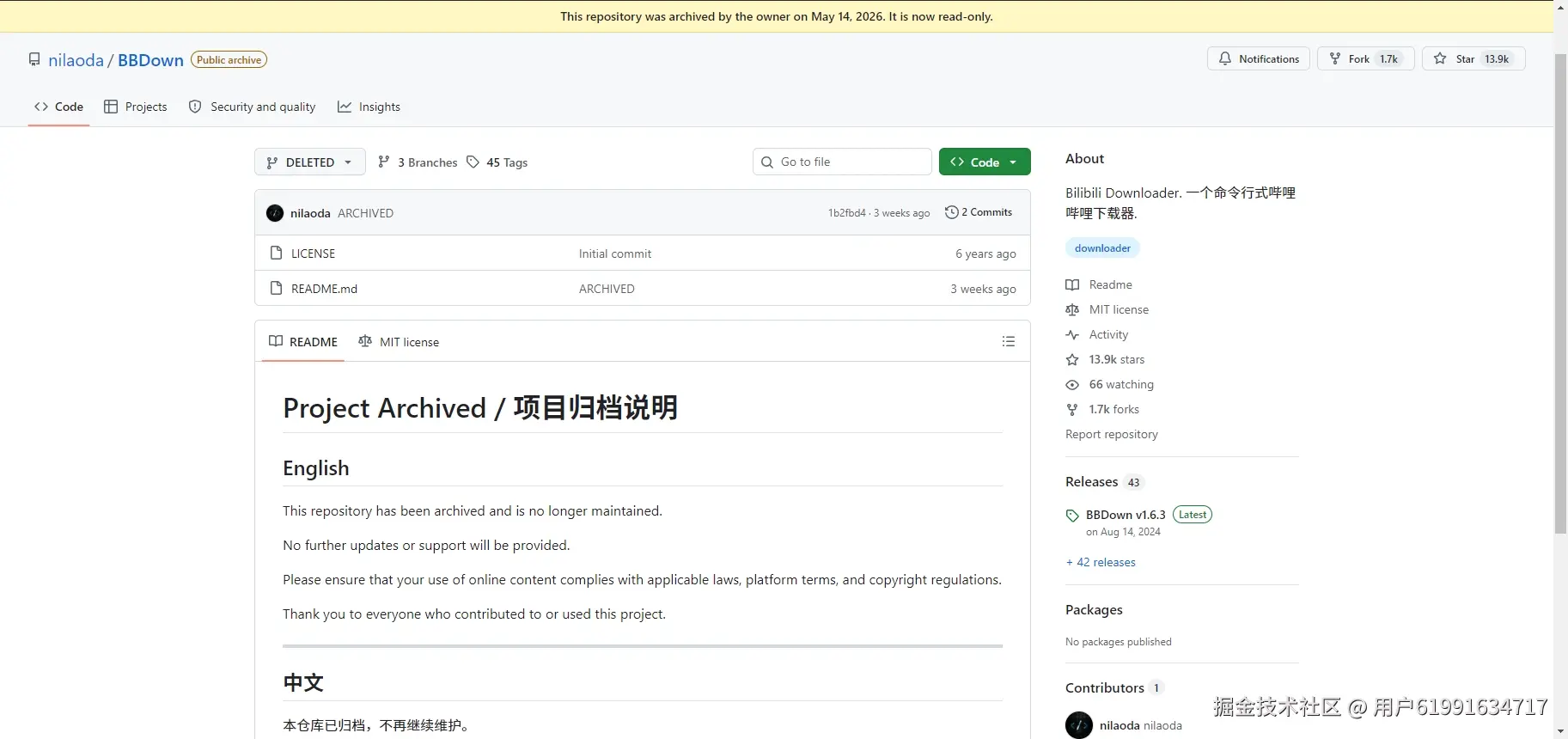Click the page vertical scrollbar thumb
This screenshot has height=739, width=1568.
click(x=1560, y=292)
